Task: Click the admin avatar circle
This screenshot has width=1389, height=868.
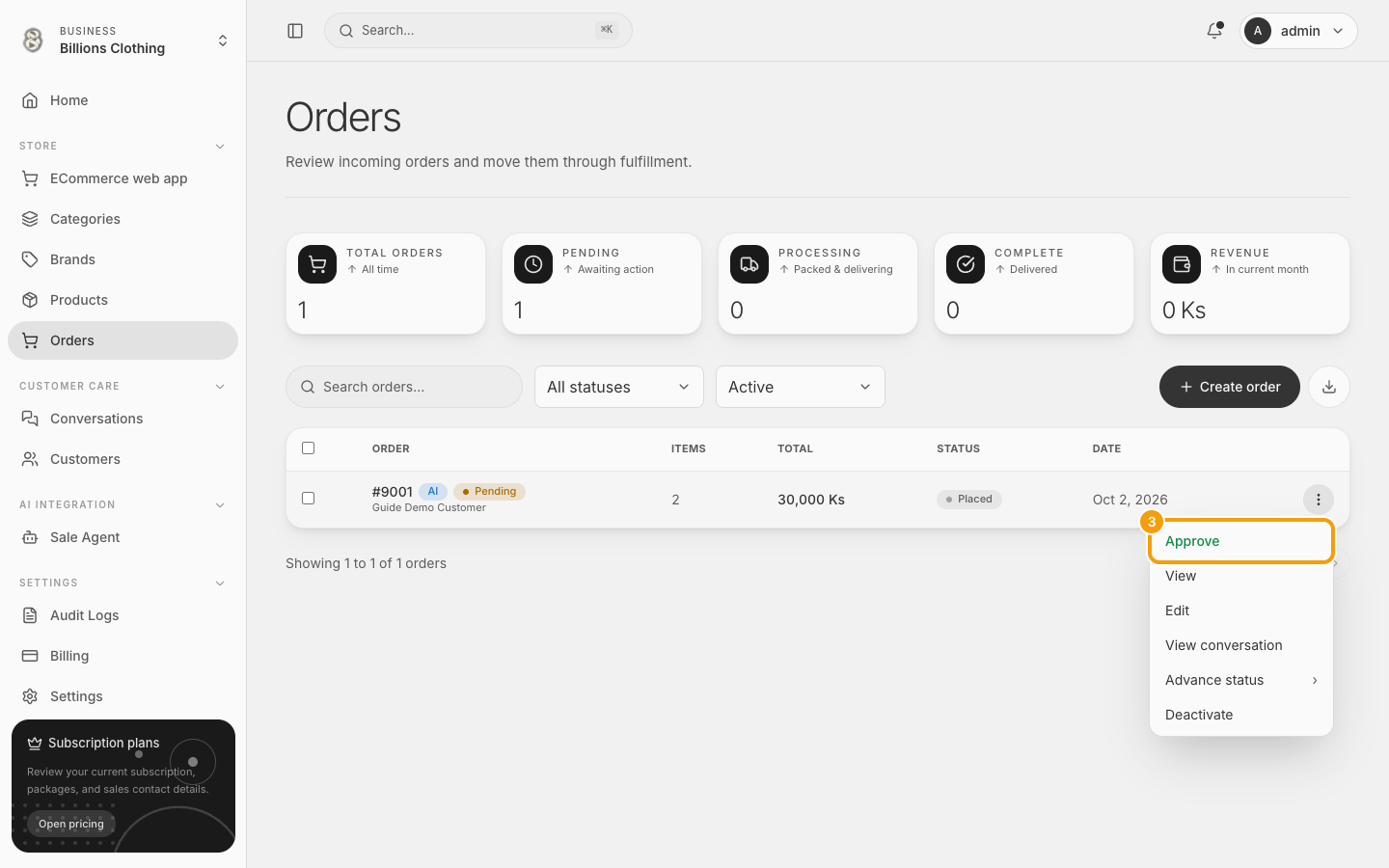Action: click(1258, 31)
